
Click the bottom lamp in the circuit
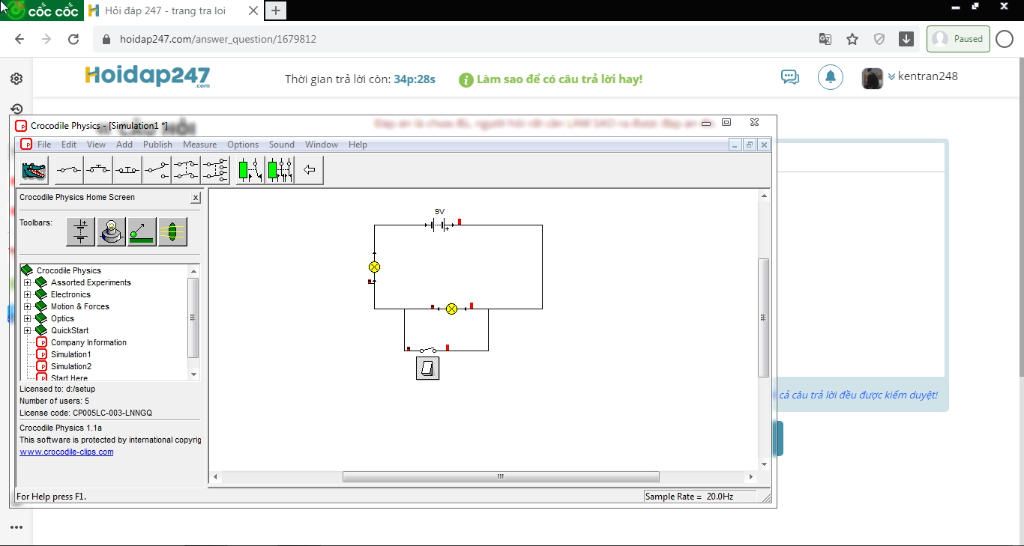[451, 309]
